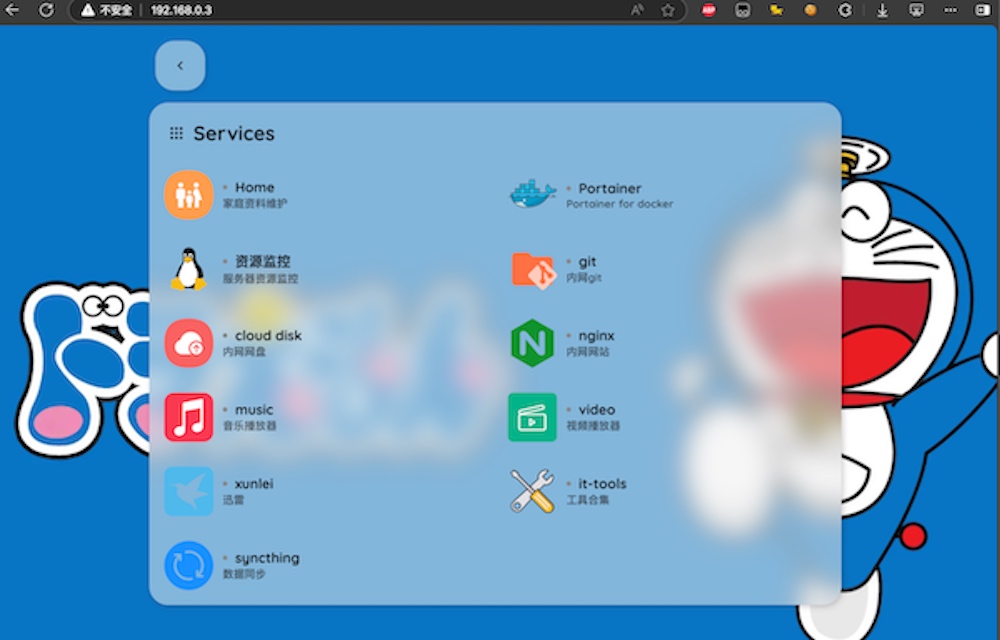Open the Home family icon

(x=188, y=194)
